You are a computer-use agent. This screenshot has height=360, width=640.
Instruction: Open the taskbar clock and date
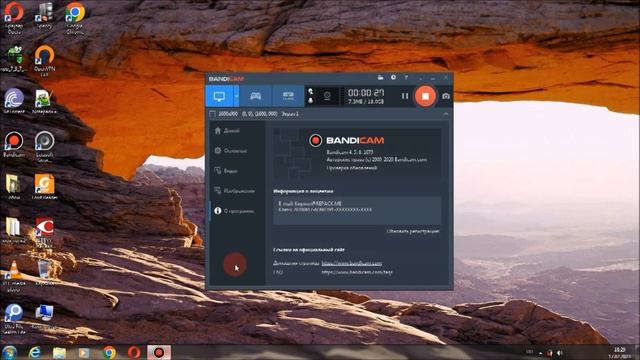[620, 353]
